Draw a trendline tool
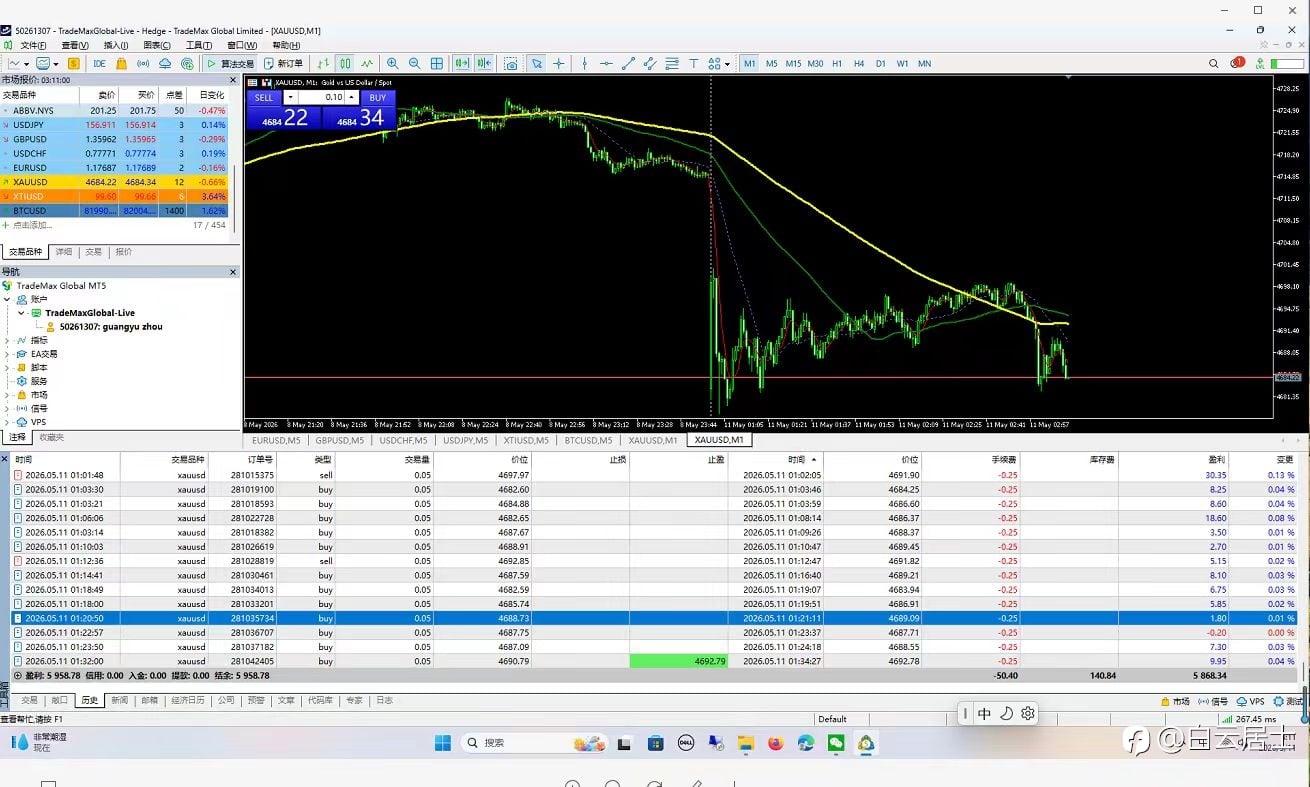Viewport: 1310px width, 787px height. click(628, 63)
